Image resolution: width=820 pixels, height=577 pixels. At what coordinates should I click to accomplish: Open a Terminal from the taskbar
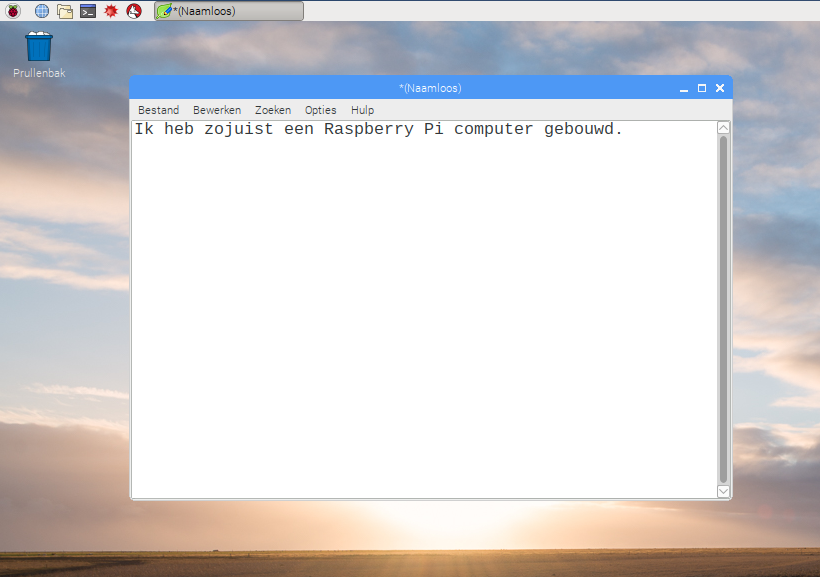tap(87, 11)
